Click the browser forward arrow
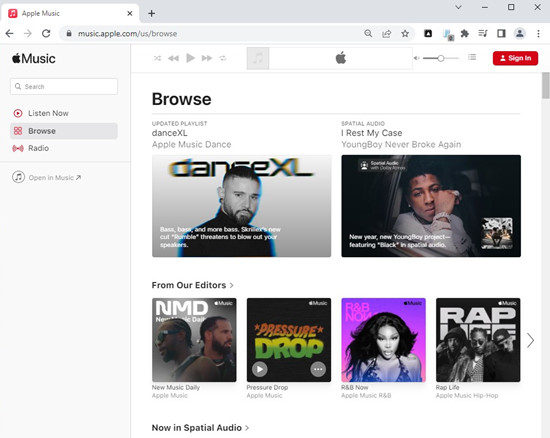This screenshot has height=438, width=550. (x=28, y=34)
